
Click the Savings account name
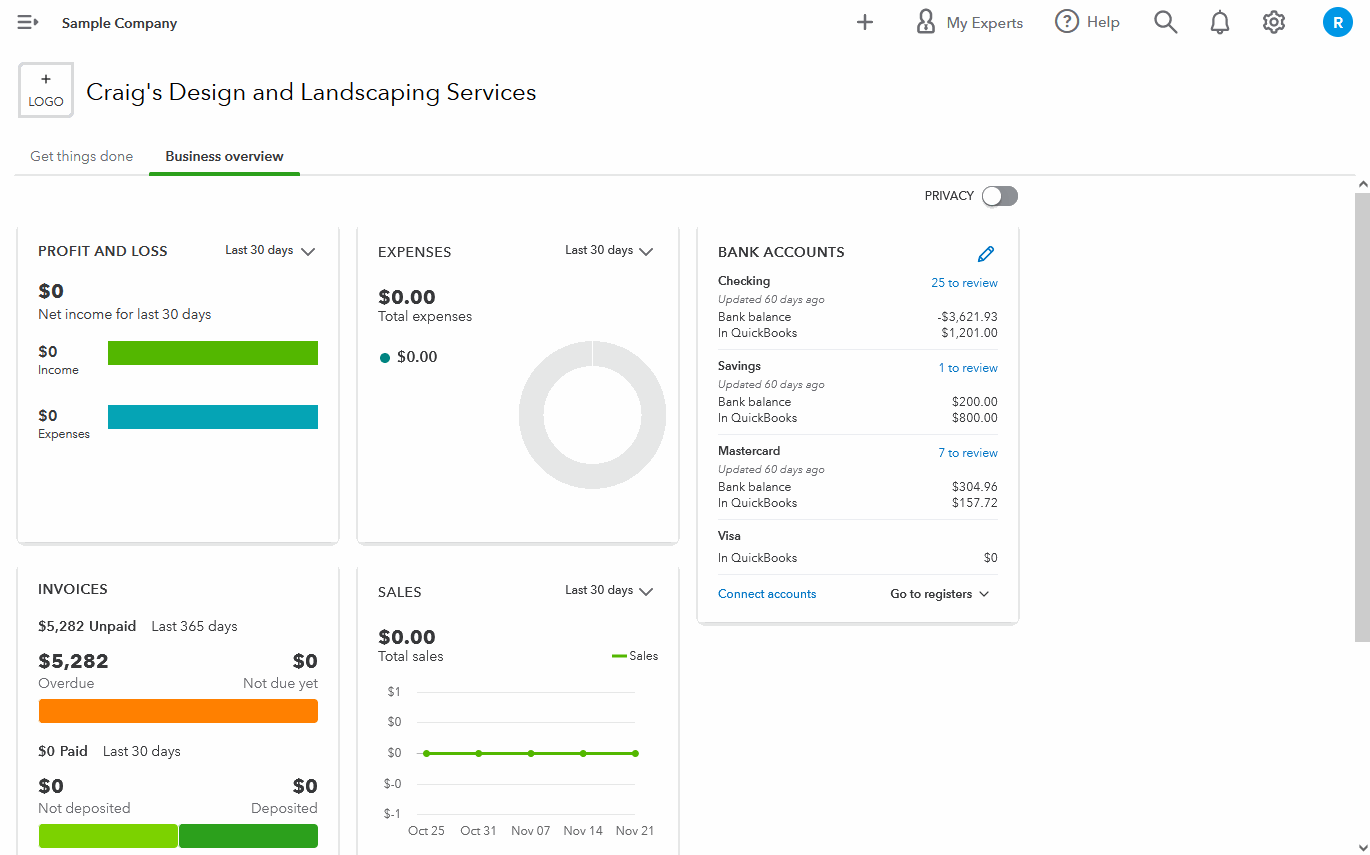[x=739, y=366]
